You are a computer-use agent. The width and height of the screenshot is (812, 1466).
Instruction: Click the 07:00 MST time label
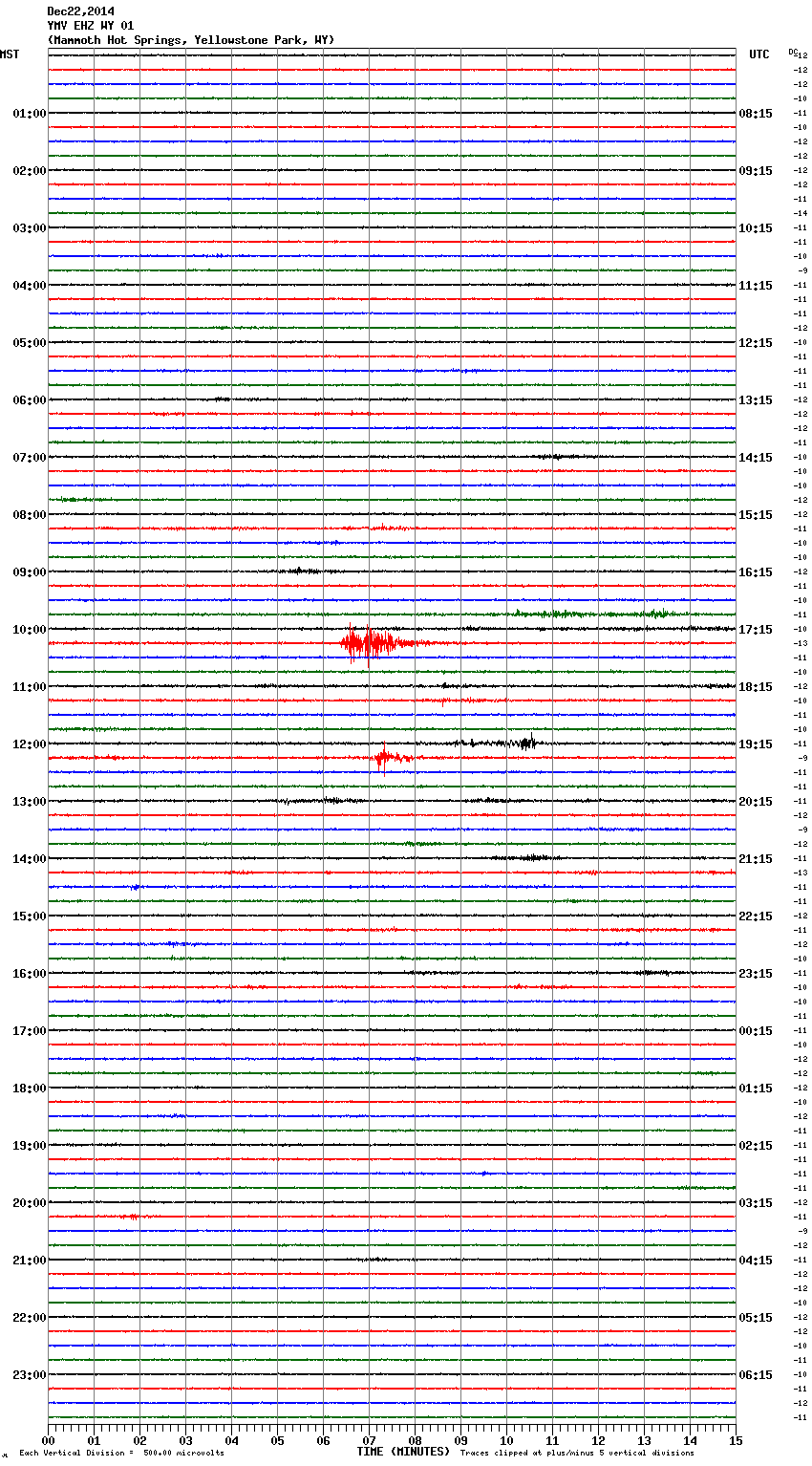pos(30,458)
